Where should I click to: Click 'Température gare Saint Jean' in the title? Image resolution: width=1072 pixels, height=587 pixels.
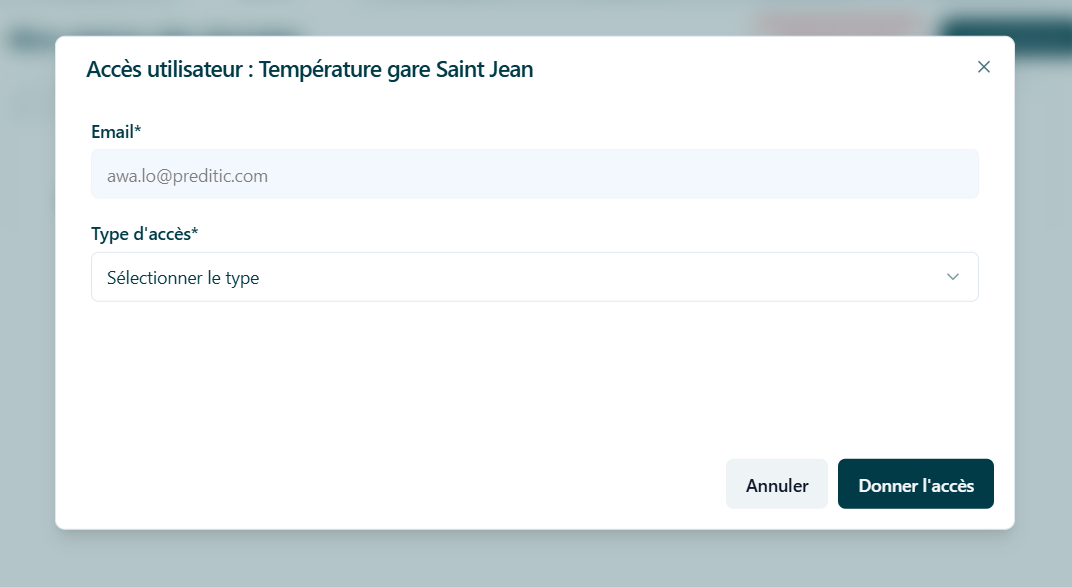pyautogui.click(x=396, y=69)
